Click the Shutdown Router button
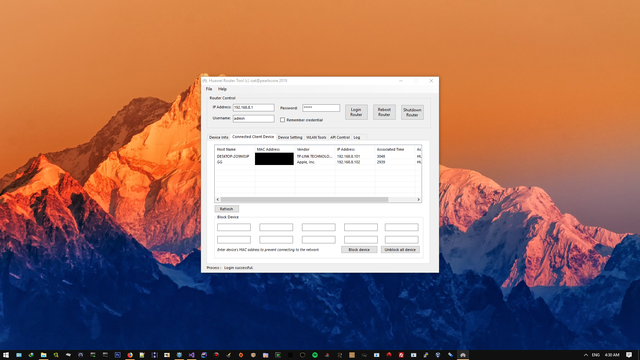The image size is (640, 360). (412, 112)
